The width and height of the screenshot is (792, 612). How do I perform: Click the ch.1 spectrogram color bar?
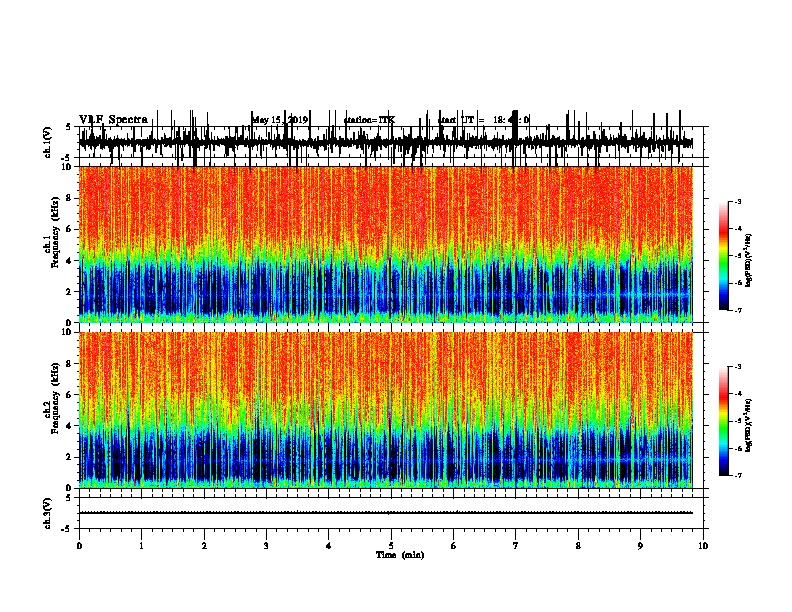pyautogui.click(x=723, y=256)
